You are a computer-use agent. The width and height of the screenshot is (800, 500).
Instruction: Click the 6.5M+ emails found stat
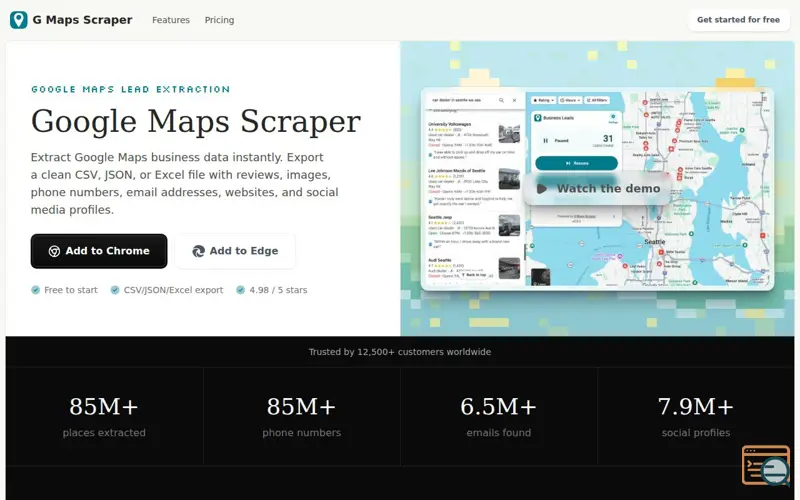point(498,416)
